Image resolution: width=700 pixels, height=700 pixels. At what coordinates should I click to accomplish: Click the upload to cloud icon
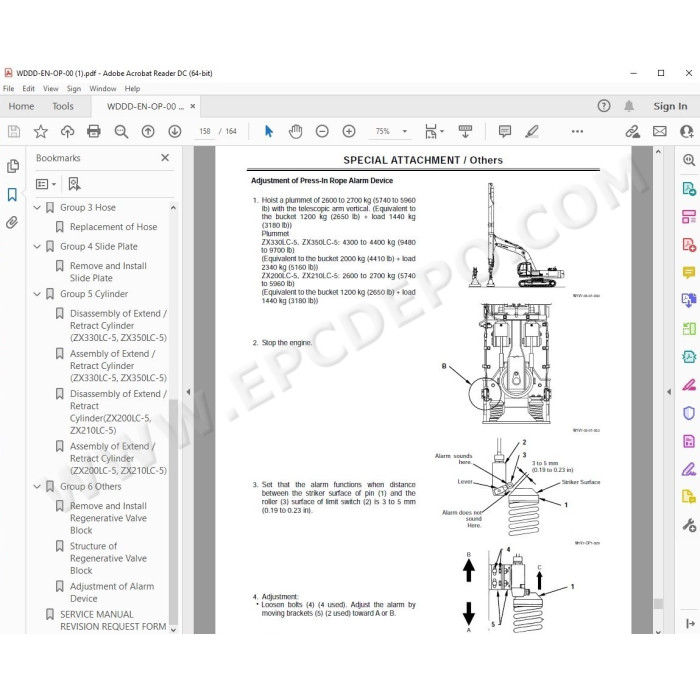[67, 131]
